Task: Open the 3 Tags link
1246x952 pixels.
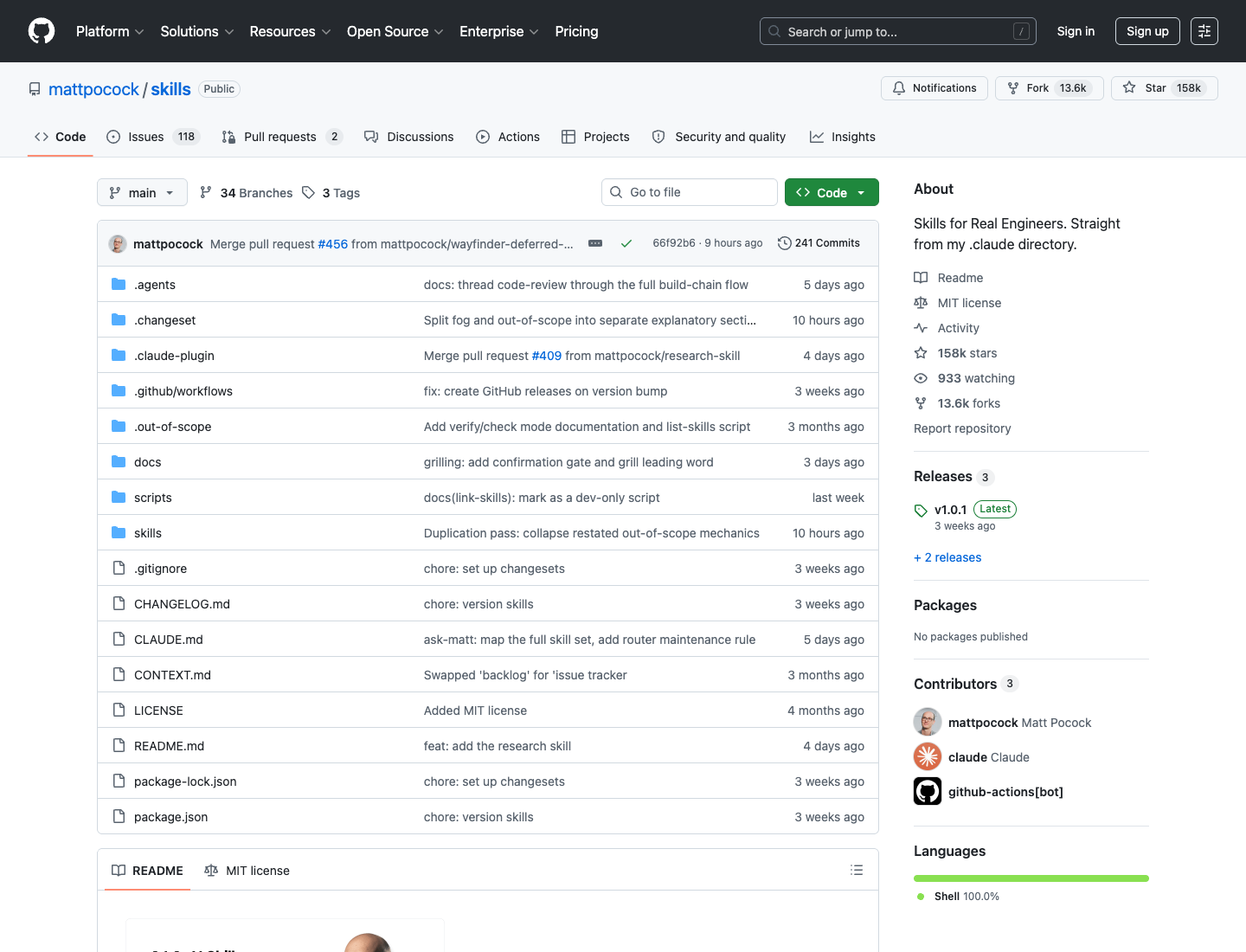Action: 331,193
